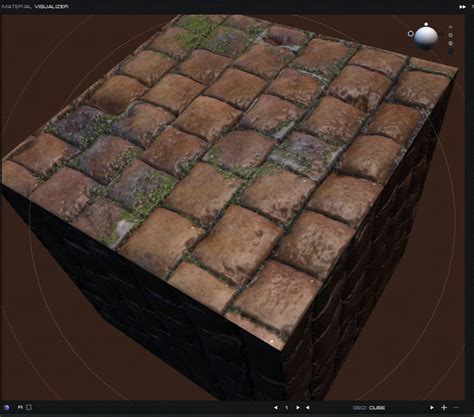This screenshot has height=417, width=474.
Task: Click the minus circle icon near the sphere
Action: pos(450,43)
